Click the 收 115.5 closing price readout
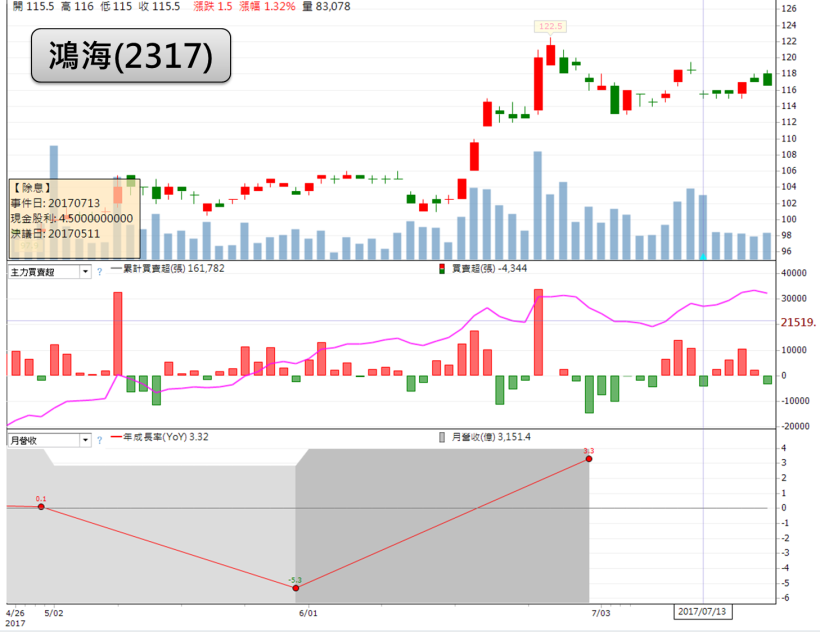The width and height of the screenshot is (820, 632). click(160, 7)
